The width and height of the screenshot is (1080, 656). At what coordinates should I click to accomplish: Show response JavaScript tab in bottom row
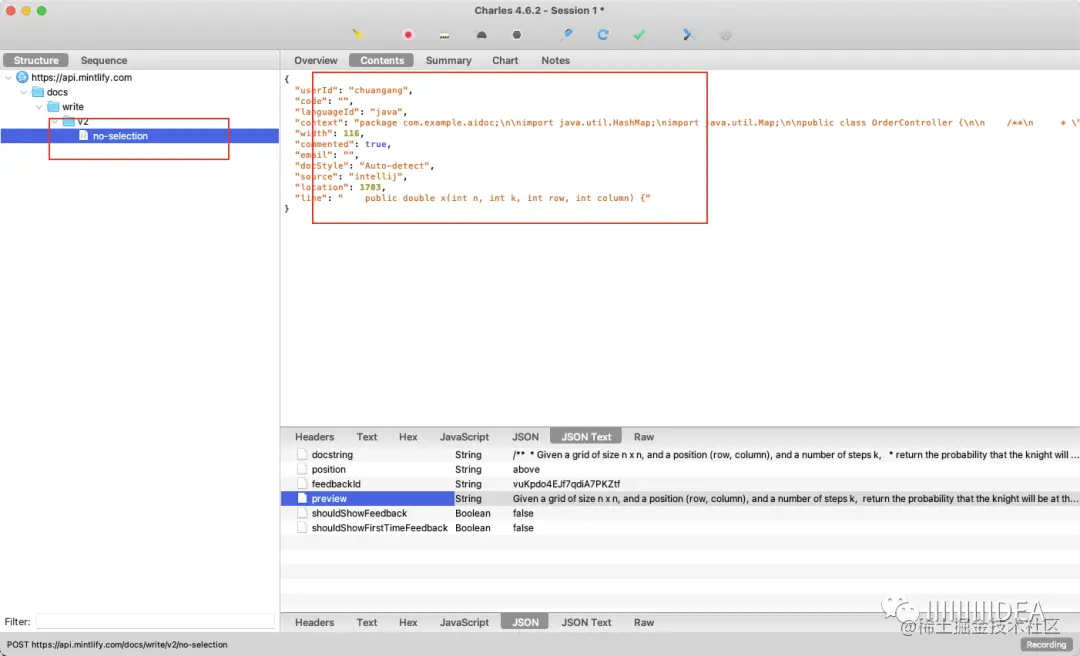pos(464,622)
